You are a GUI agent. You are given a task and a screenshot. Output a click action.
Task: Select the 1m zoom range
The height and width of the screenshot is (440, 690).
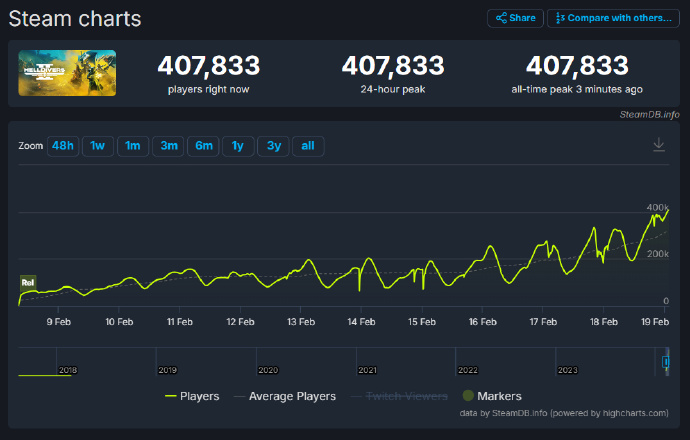click(x=132, y=146)
